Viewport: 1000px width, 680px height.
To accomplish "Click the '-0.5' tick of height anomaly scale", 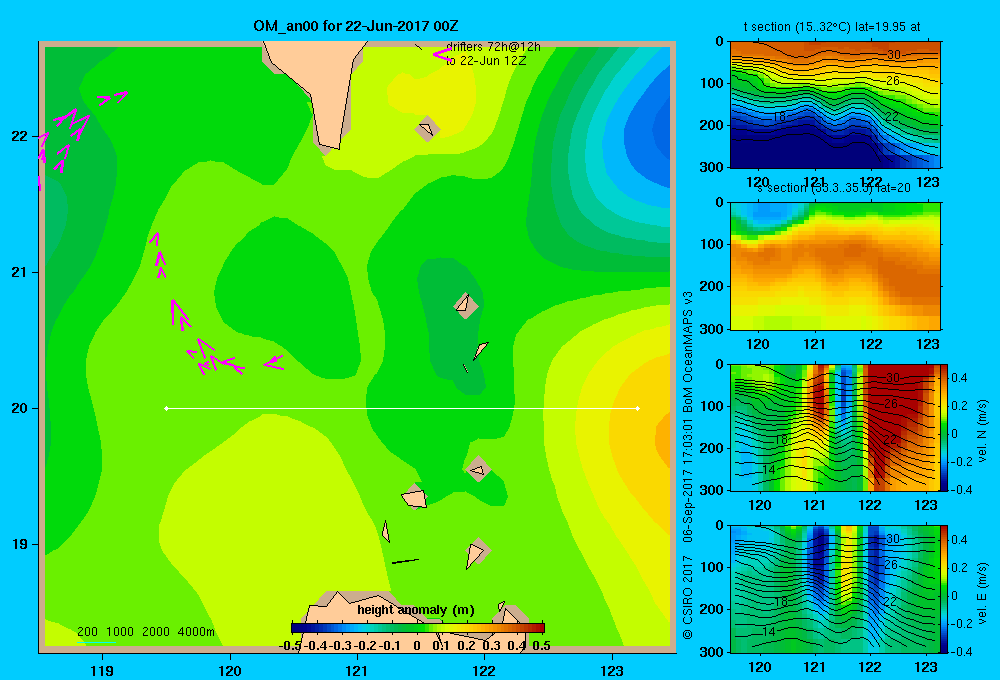I will click(x=290, y=646).
